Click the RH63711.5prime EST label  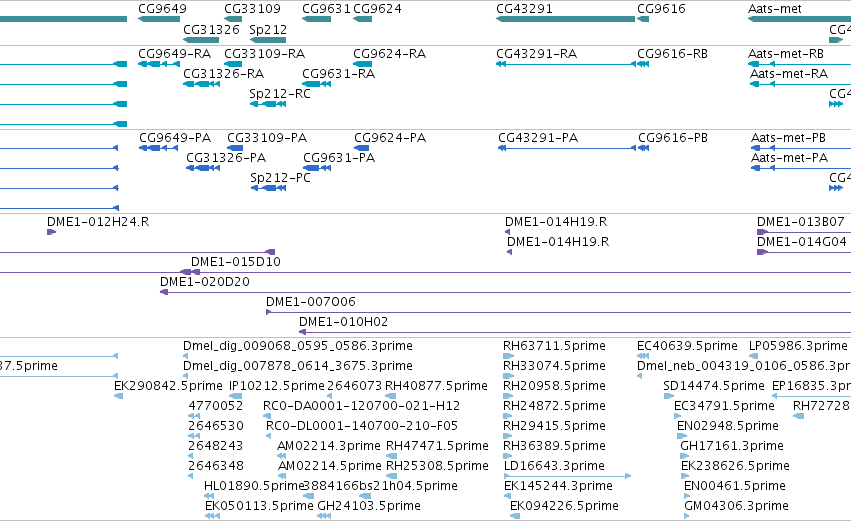pos(554,346)
